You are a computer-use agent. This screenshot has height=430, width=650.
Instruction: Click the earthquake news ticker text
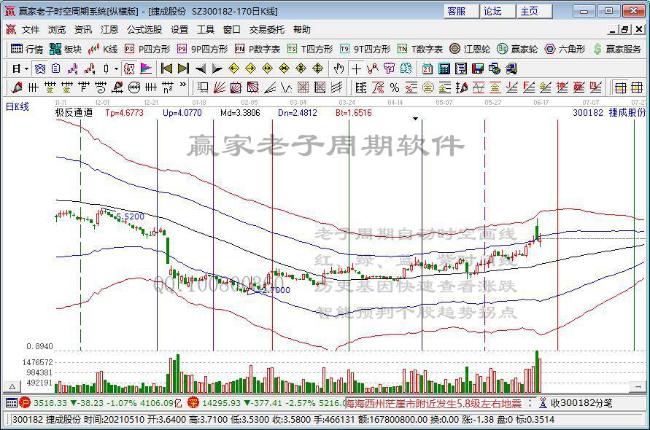point(434,403)
